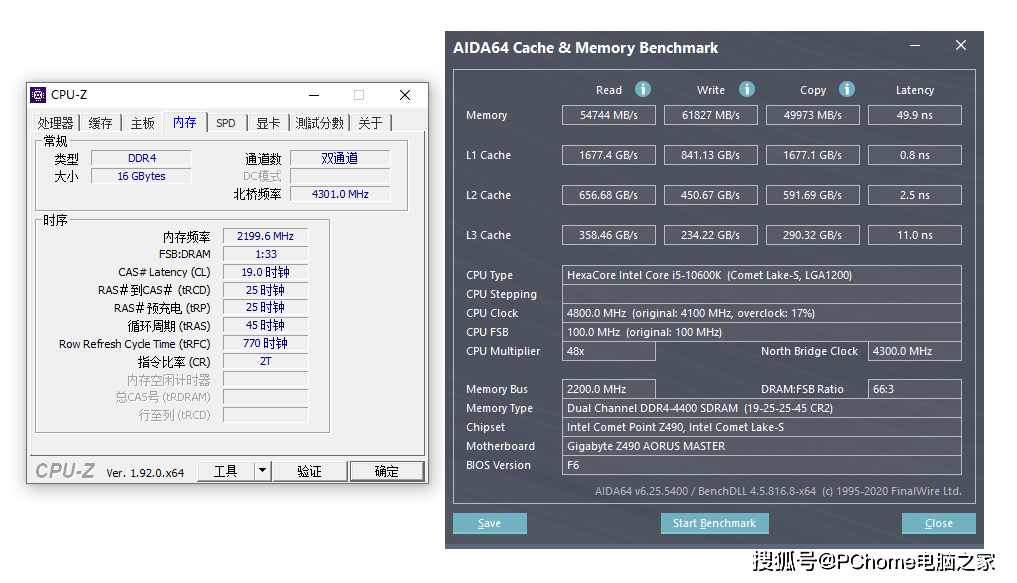This screenshot has width=1017, height=583.
Task: Select the 内存 tab
Action: point(185,122)
